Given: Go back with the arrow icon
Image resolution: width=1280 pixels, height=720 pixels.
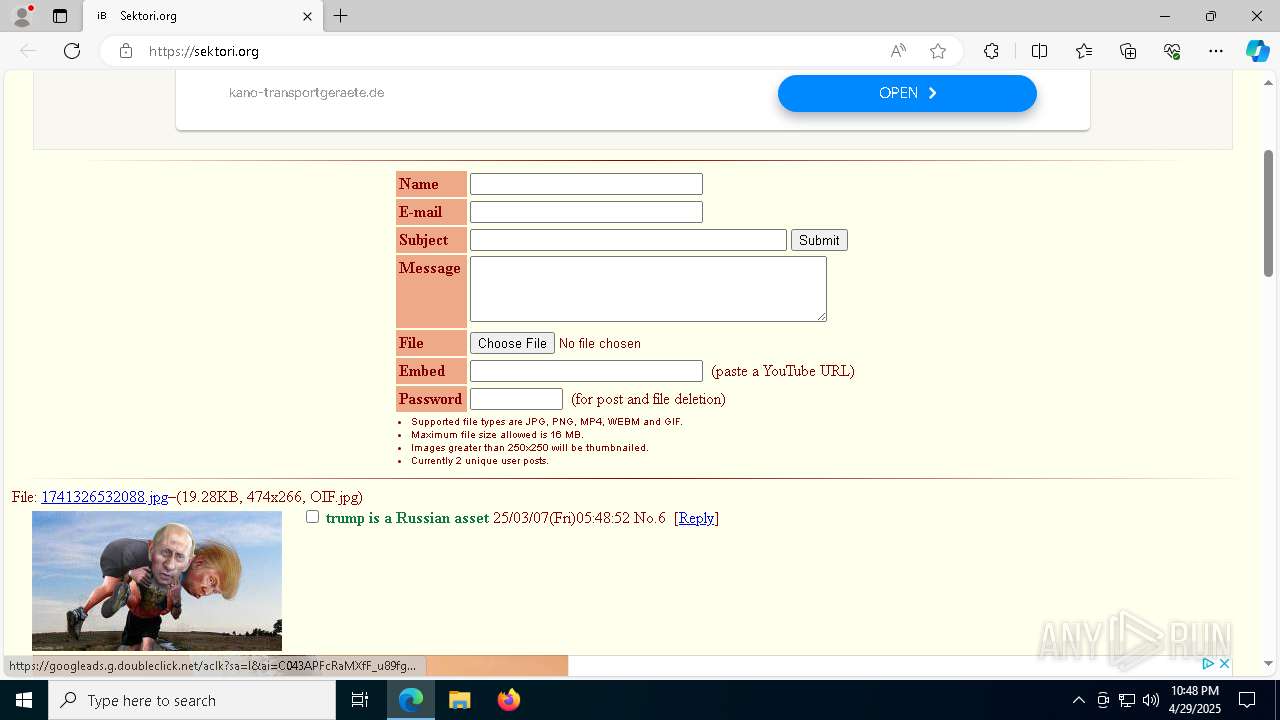Looking at the screenshot, I should (28, 51).
